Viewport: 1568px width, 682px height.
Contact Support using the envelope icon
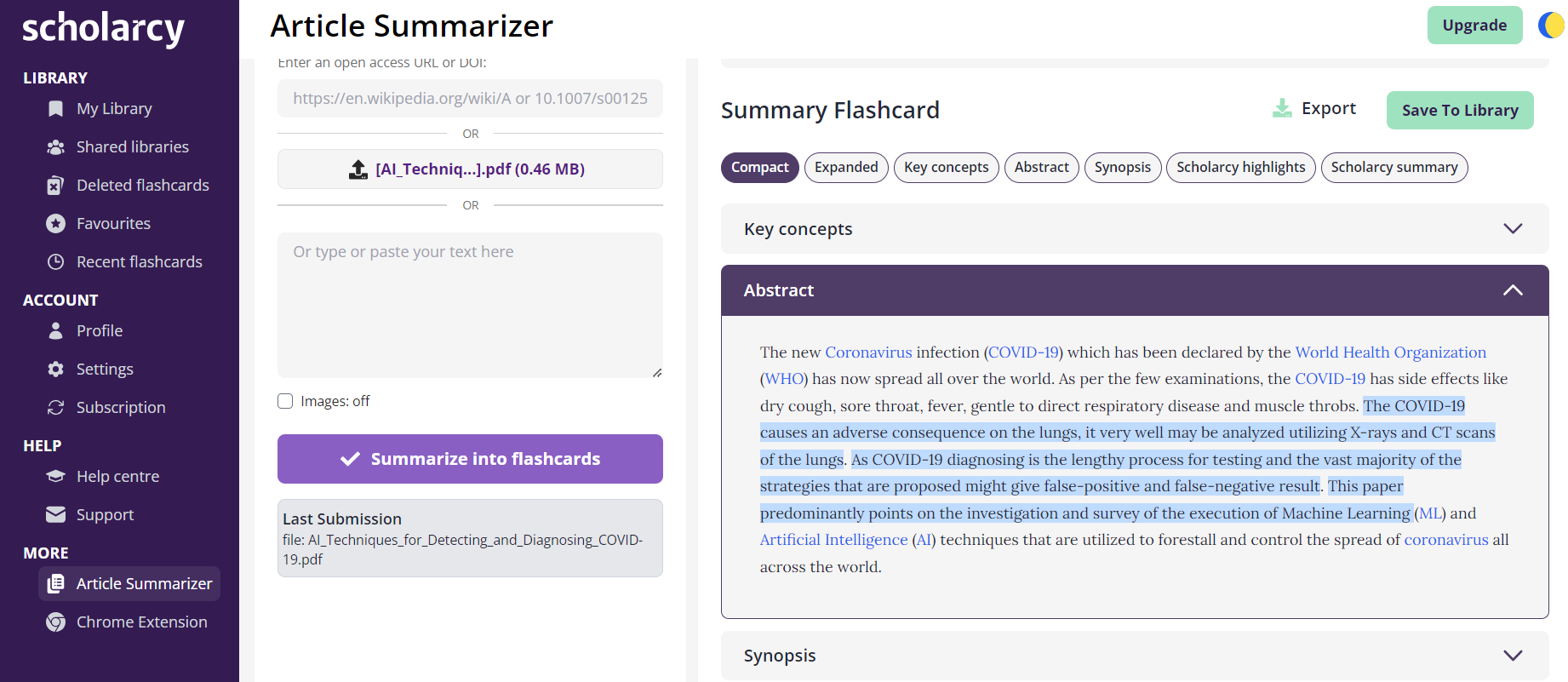click(54, 514)
